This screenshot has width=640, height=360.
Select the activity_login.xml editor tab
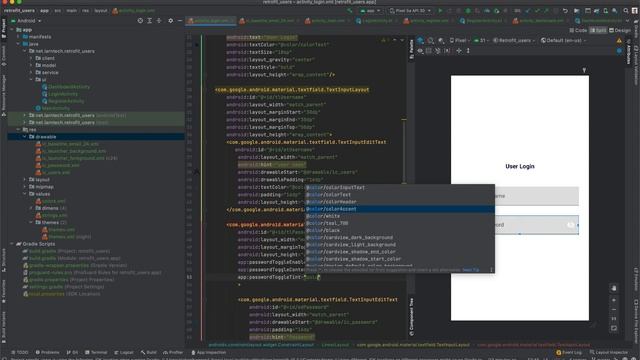coord(211,21)
